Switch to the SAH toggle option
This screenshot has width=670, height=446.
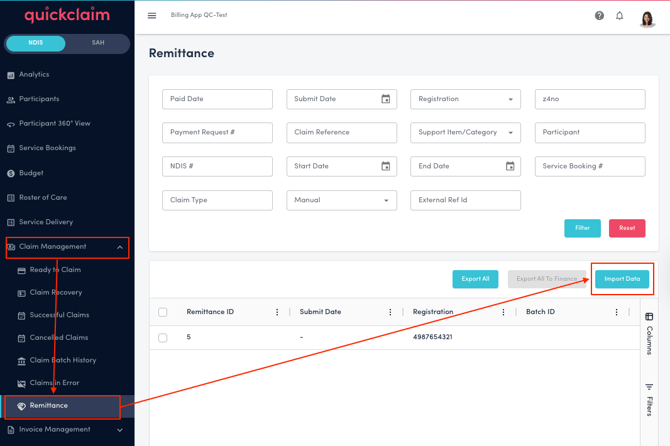point(98,43)
